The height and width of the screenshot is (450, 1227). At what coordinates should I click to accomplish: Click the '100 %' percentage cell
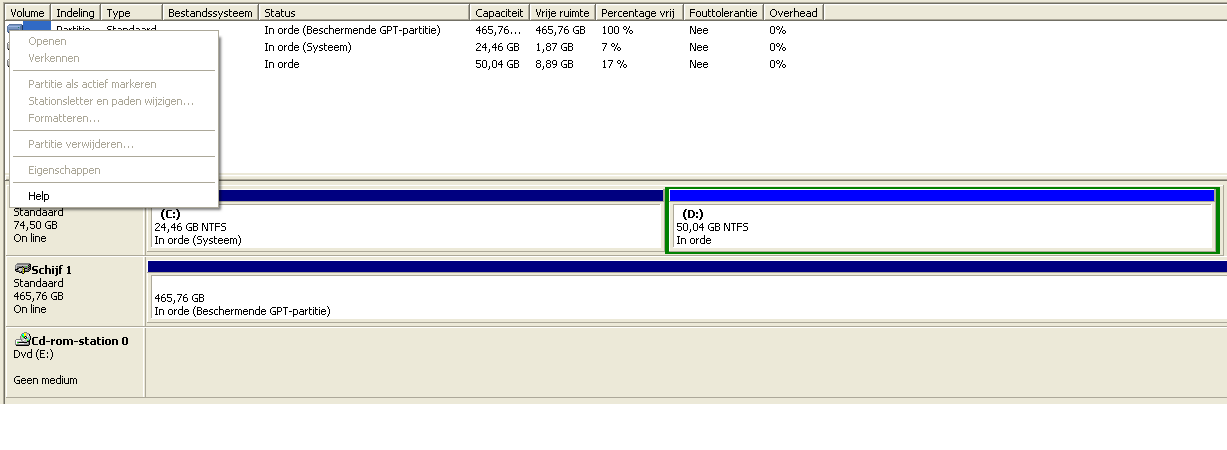[x=617, y=30]
